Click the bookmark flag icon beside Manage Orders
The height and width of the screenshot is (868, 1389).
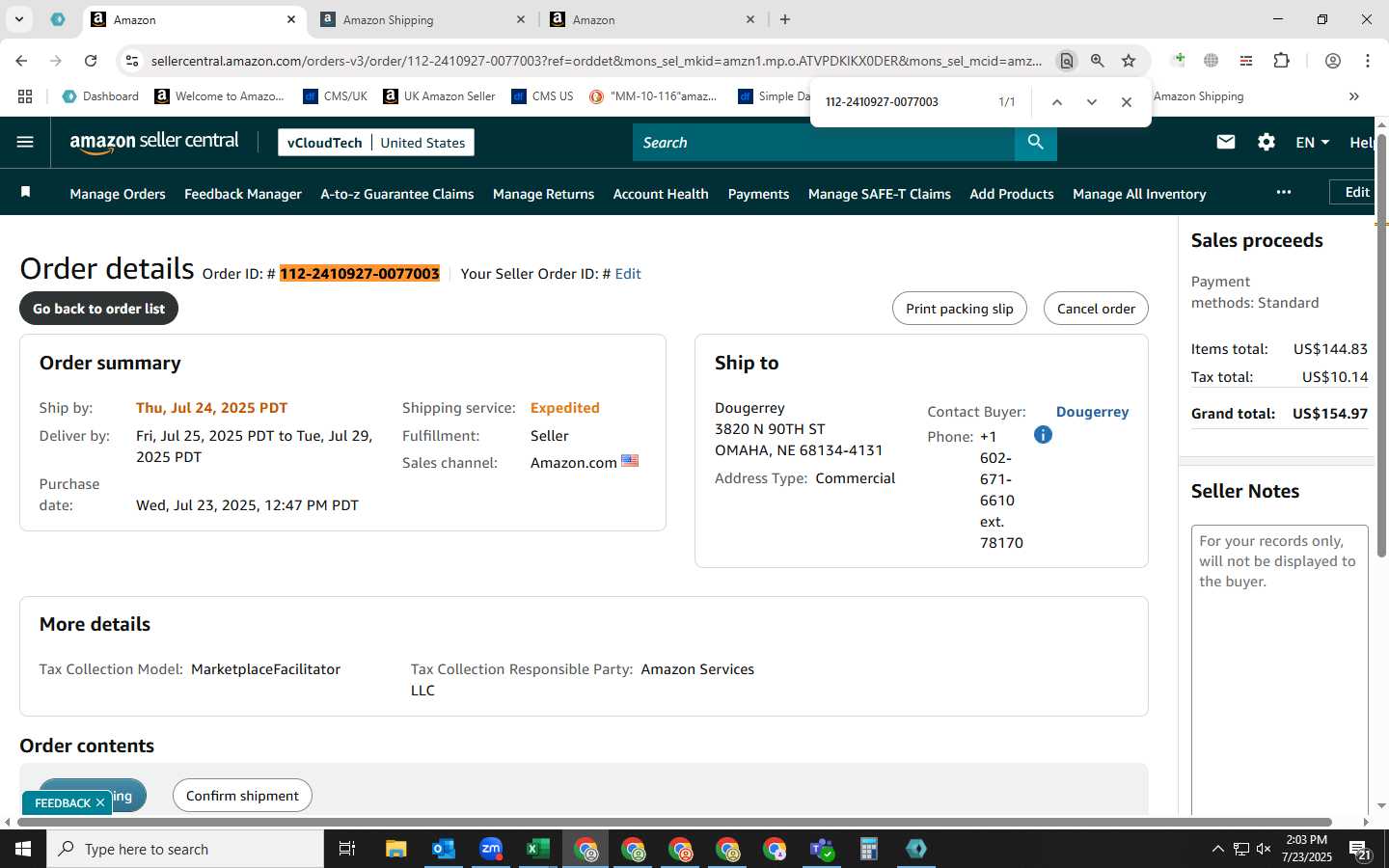tap(26, 192)
